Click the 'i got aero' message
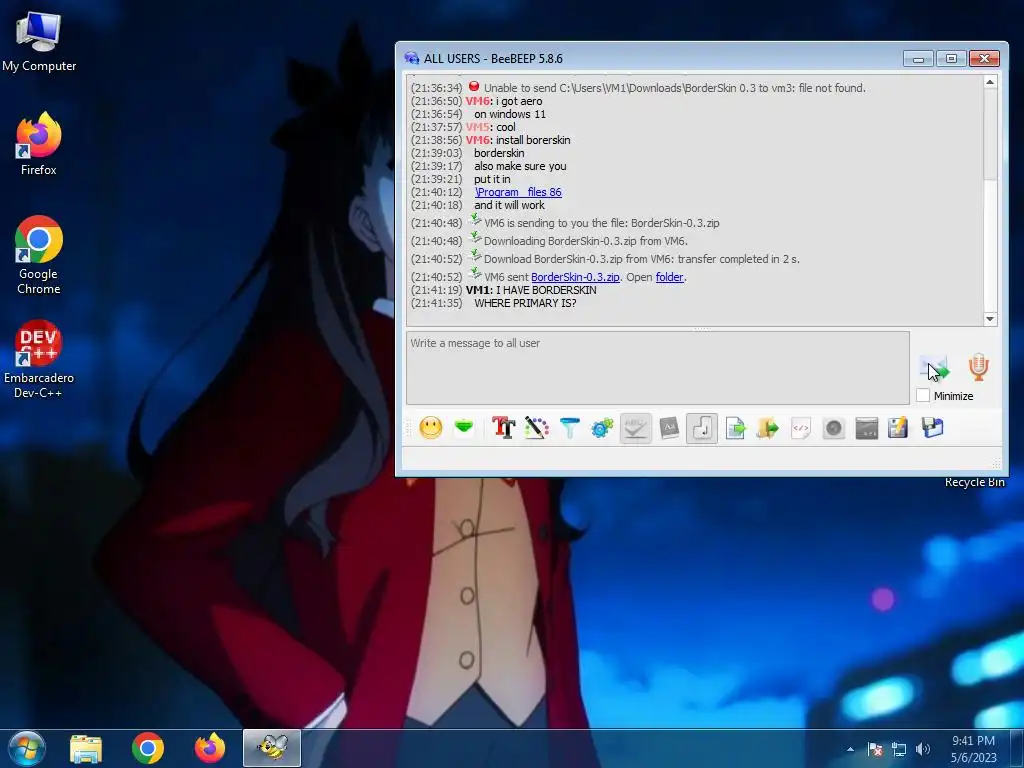Viewport: 1024px width, 768px height. (519, 101)
